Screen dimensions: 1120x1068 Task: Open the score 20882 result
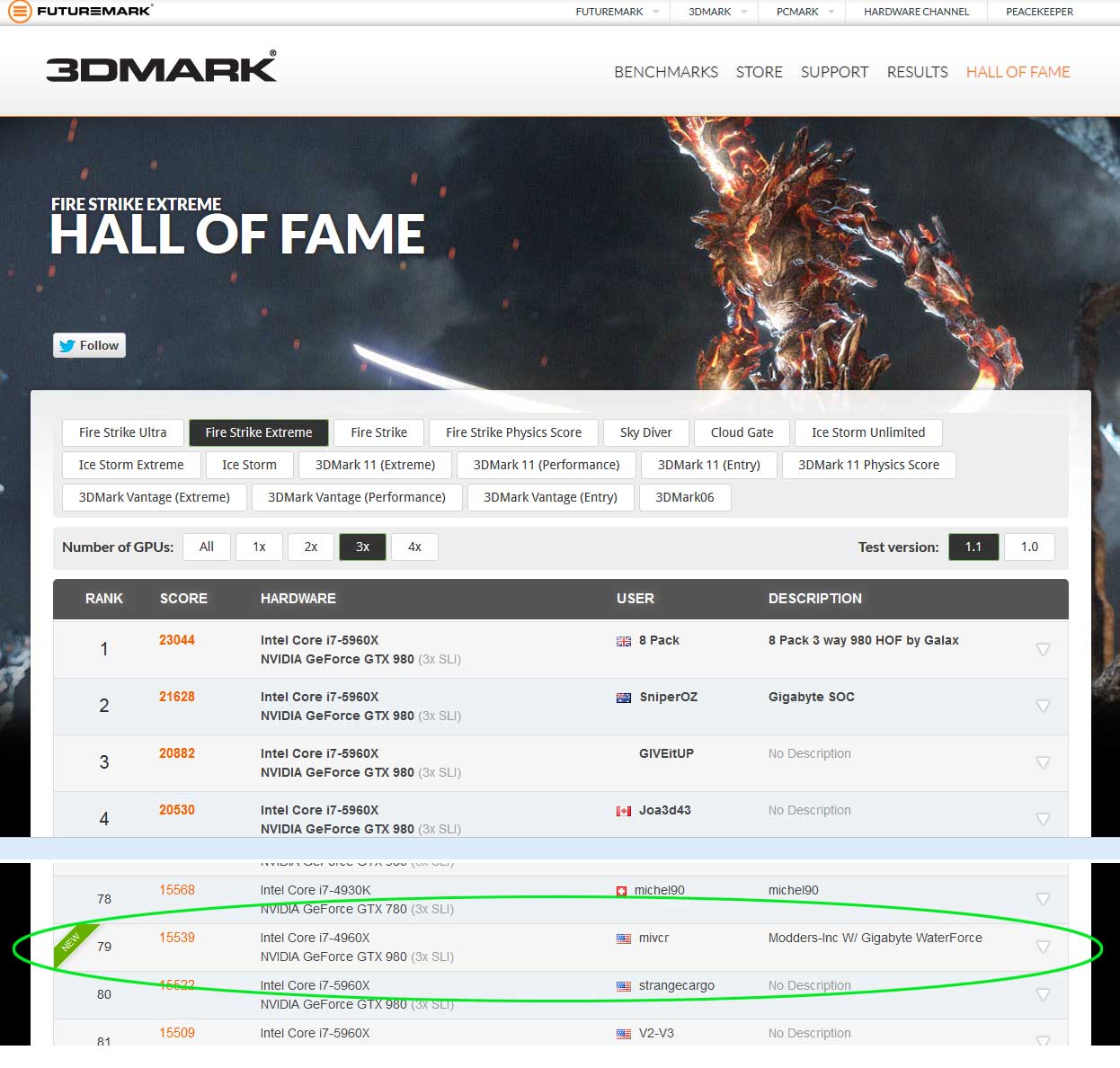click(177, 753)
